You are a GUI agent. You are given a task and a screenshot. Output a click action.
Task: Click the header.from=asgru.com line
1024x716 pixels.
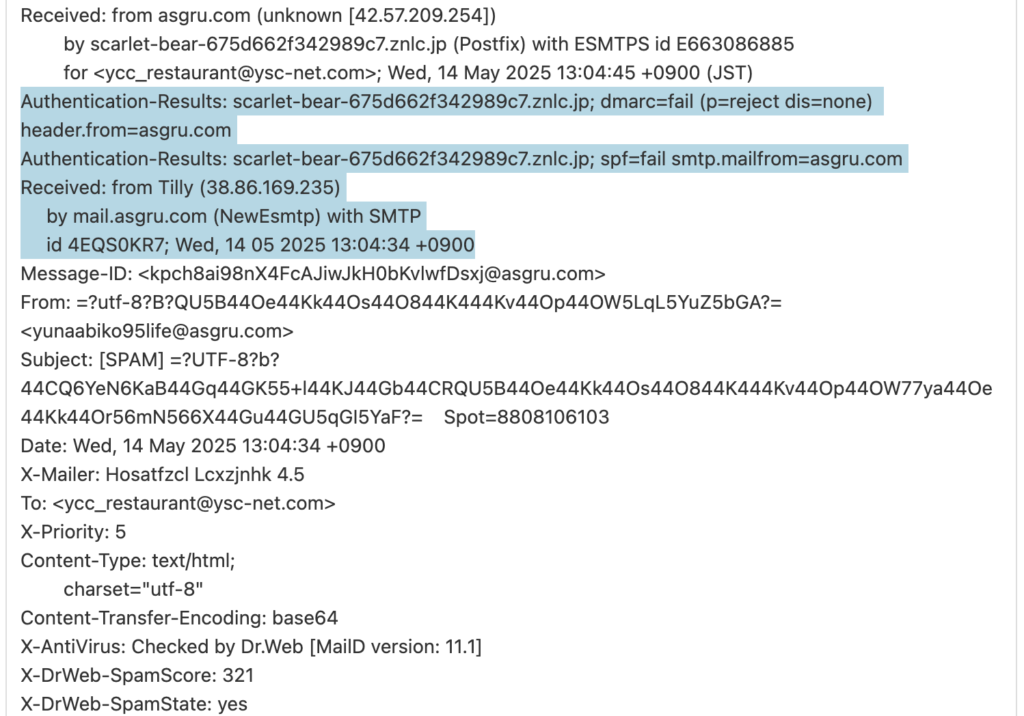(126, 130)
